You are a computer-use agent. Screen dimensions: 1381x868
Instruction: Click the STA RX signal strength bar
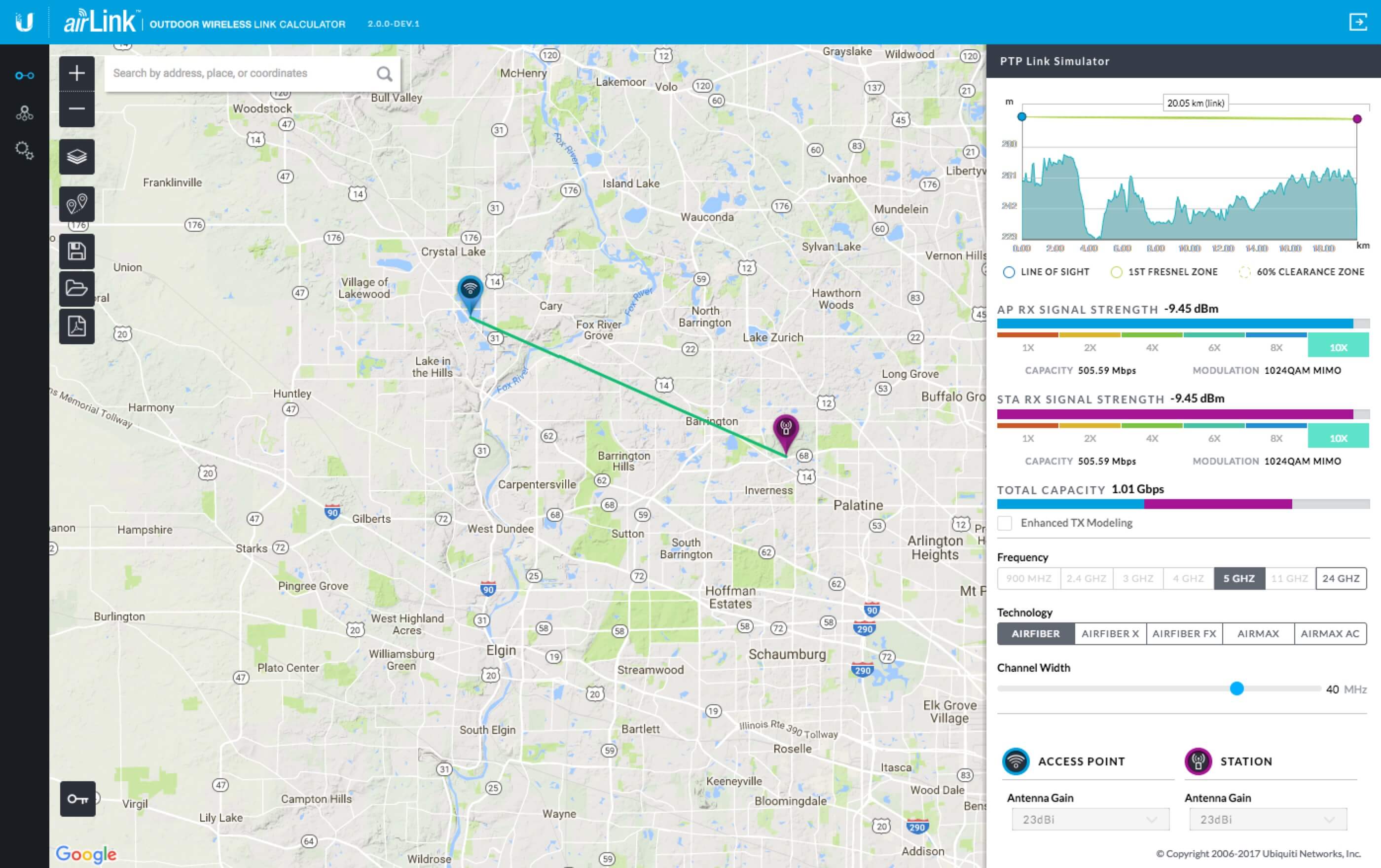[1183, 414]
